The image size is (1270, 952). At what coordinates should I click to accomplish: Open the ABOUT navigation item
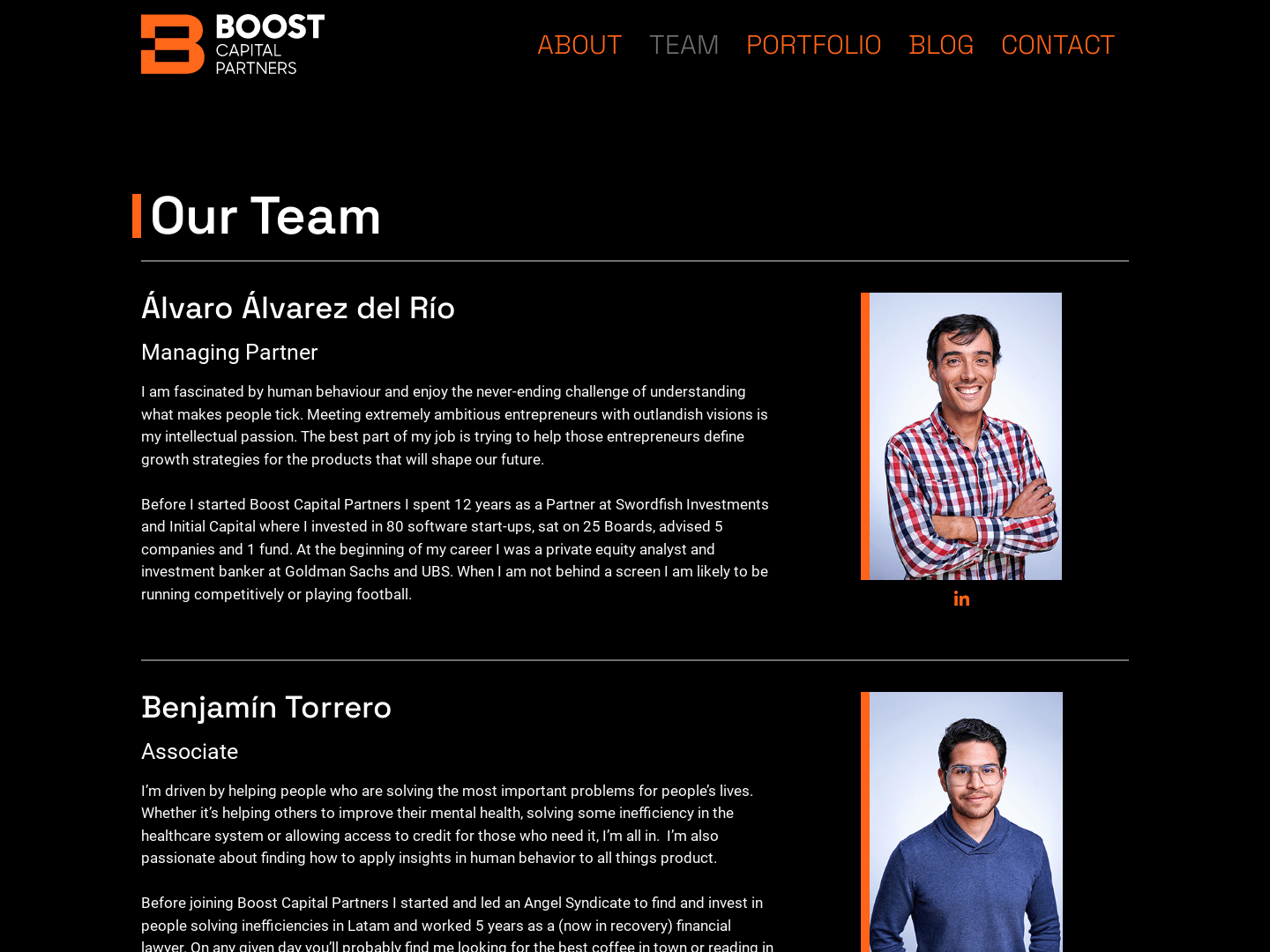click(x=579, y=44)
